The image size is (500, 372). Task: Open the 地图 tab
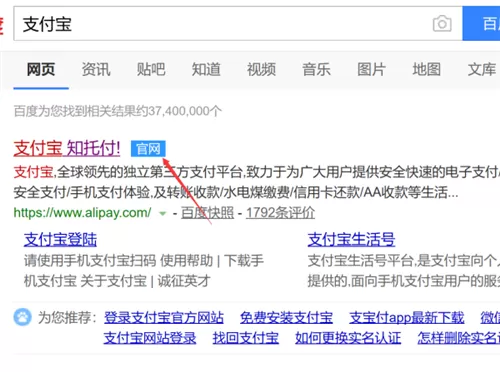point(426,69)
